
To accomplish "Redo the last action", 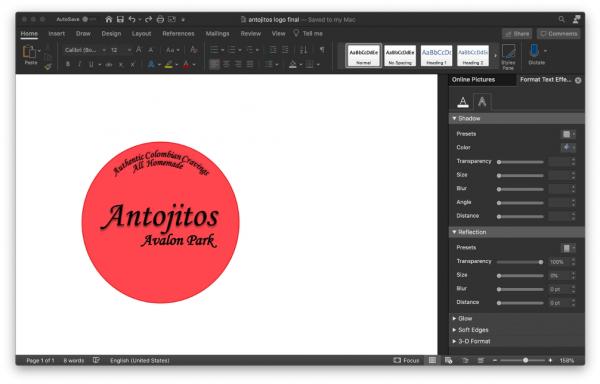I will coord(148,19).
